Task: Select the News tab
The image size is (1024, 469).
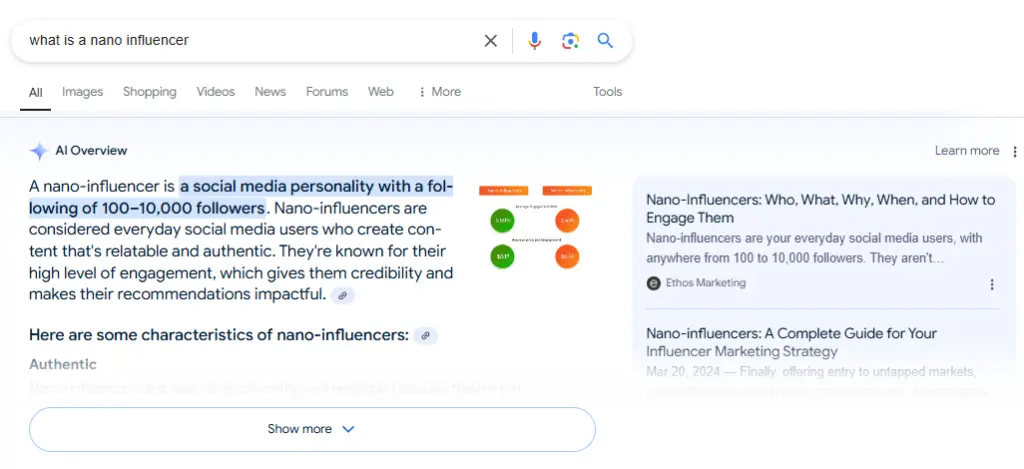Action: 270,92
